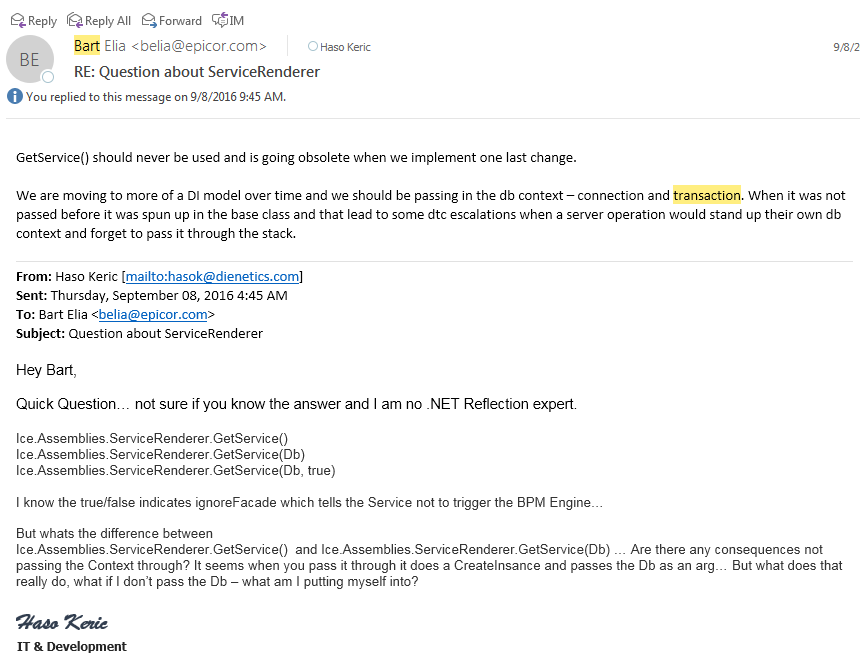Click Forward button label
This screenshot has height=660, width=860.
tap(180, 21)
